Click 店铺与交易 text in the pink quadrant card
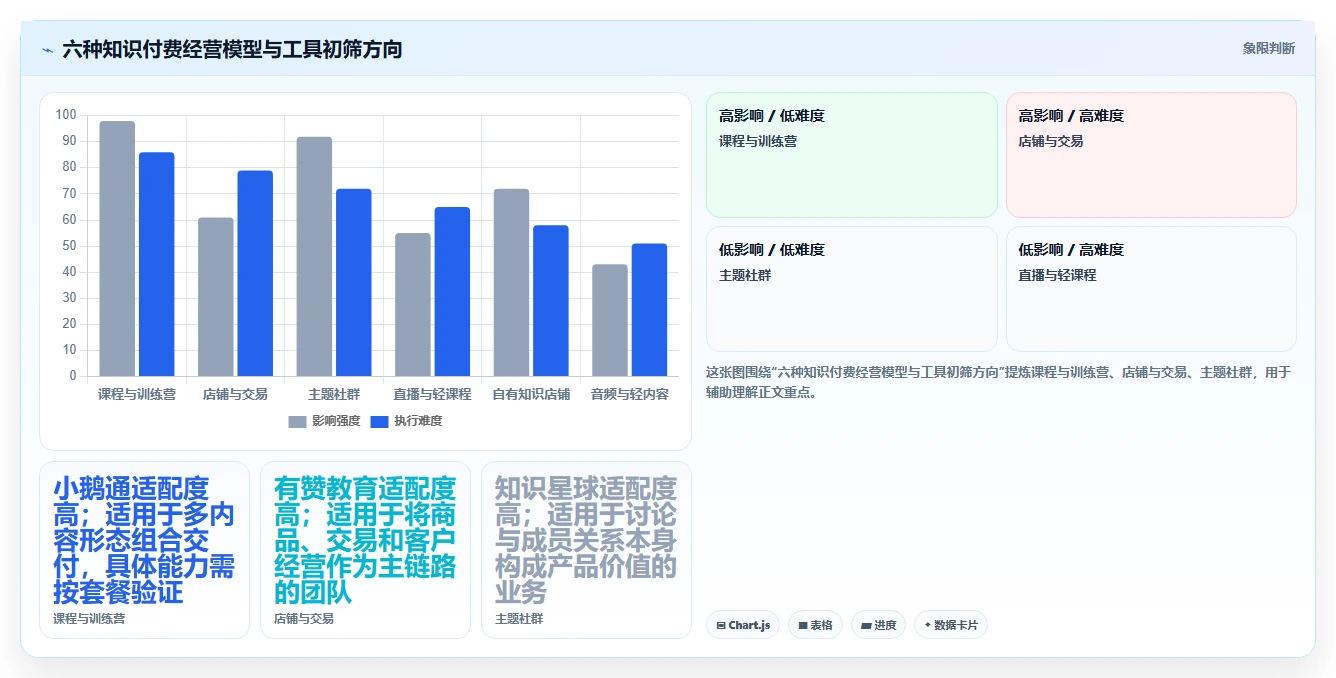The width and height of the screenshot is (1336, 678). (x=1051, y=141)
